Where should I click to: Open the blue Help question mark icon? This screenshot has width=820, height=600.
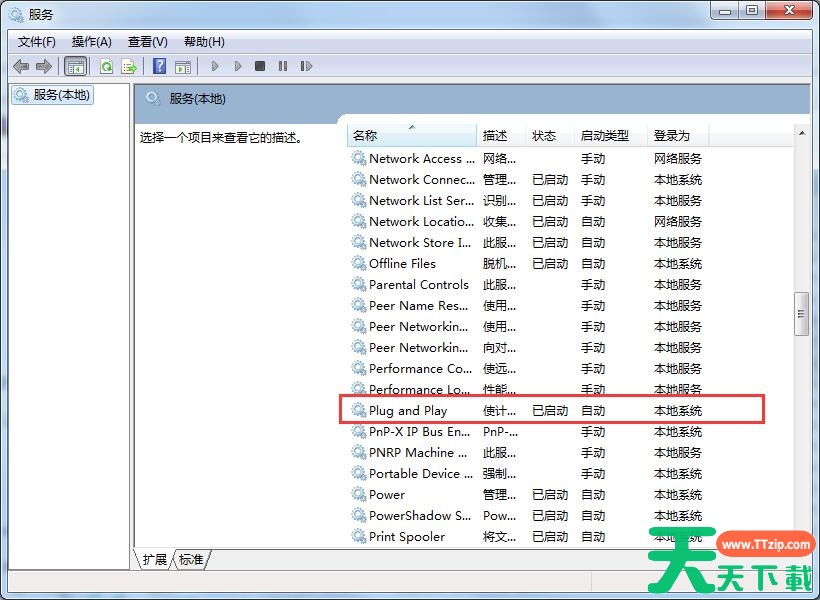coord(160,66)
